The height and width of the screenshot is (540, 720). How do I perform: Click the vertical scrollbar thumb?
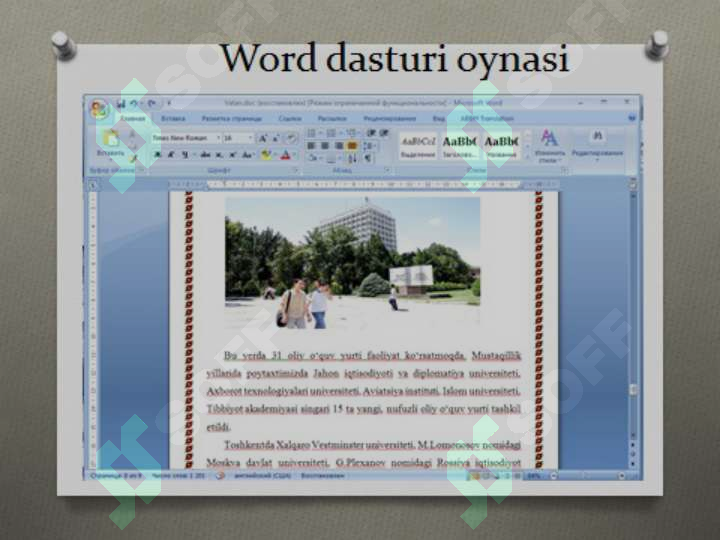(x=633, y=390)
